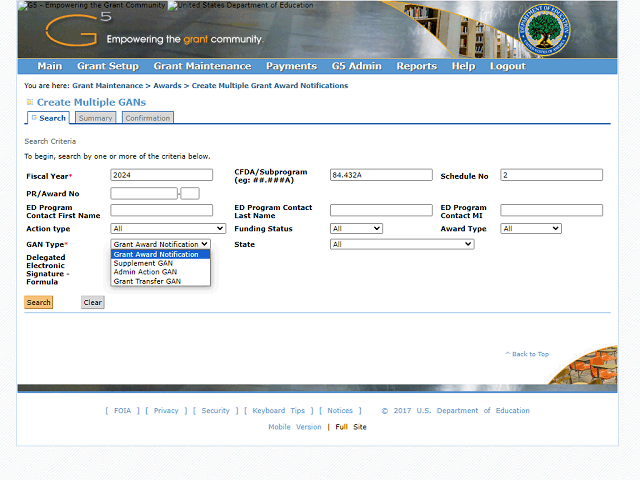Select Grant Award Notification option in list
Image resolution: width=640 pixels, height=480 pixels.
[161, 254]
